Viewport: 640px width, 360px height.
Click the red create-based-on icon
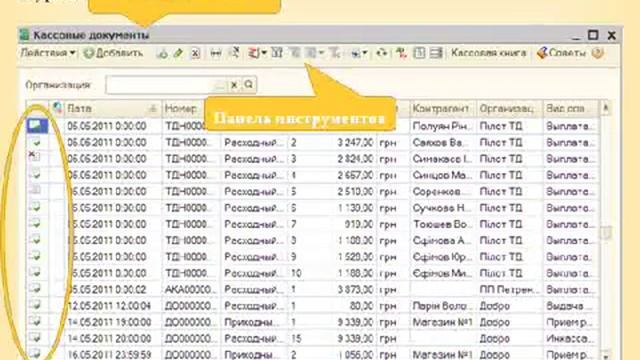(x=253, y=53)
